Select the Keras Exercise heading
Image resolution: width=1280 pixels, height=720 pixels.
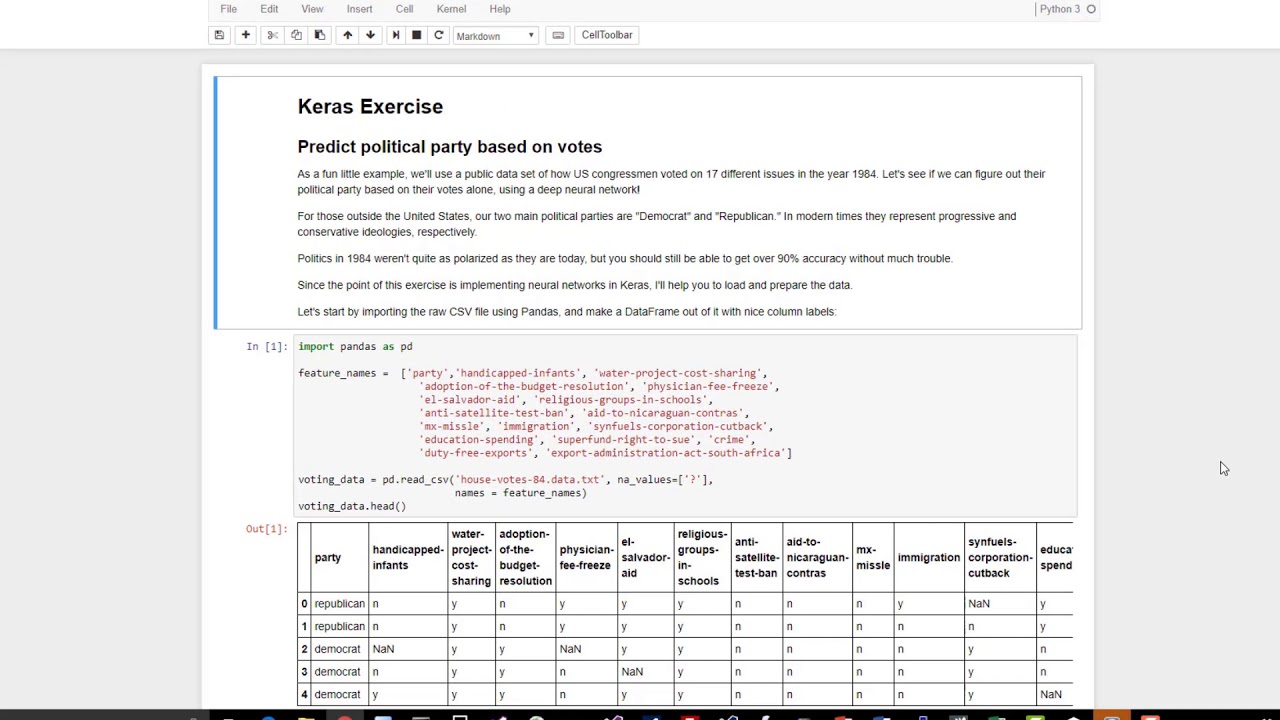370,107
